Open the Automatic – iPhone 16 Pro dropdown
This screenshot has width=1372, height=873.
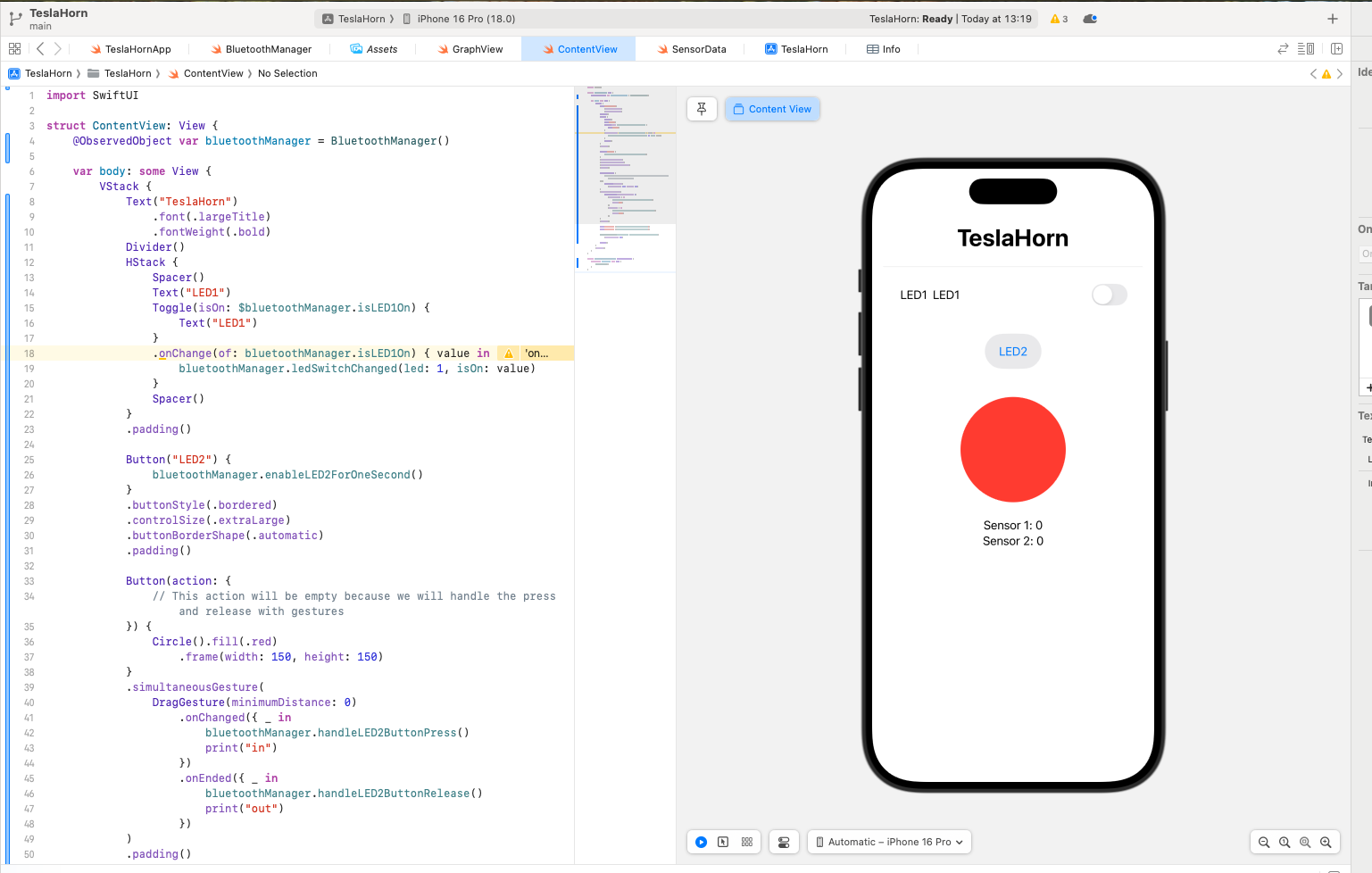tap(889, 842)
